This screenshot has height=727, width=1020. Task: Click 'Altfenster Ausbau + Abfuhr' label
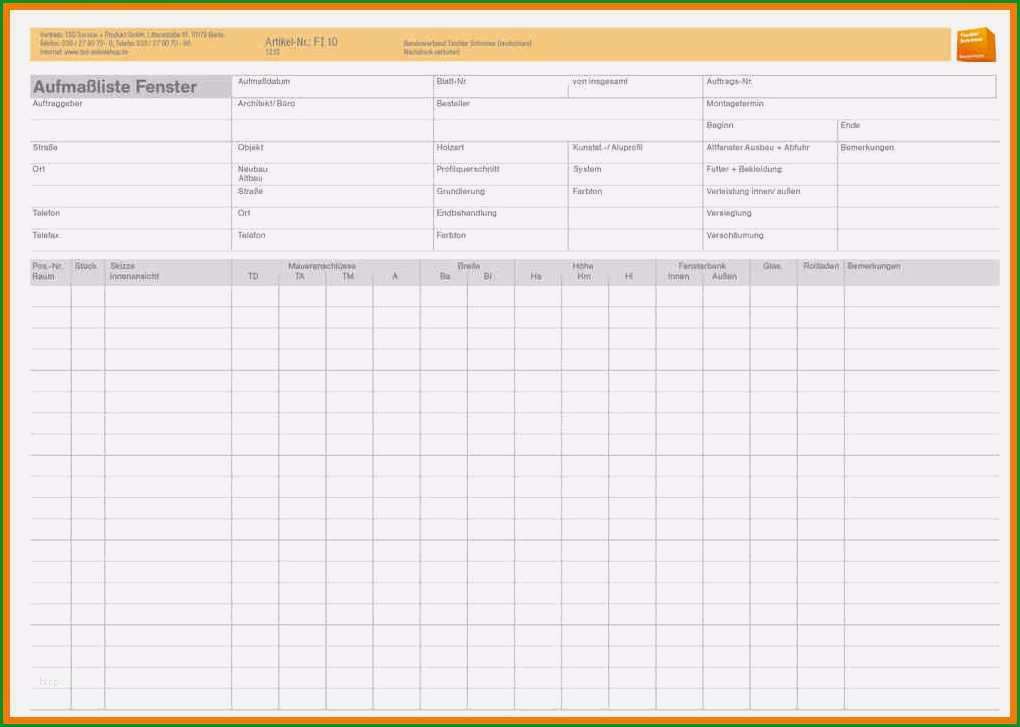[x=758, y=148]
